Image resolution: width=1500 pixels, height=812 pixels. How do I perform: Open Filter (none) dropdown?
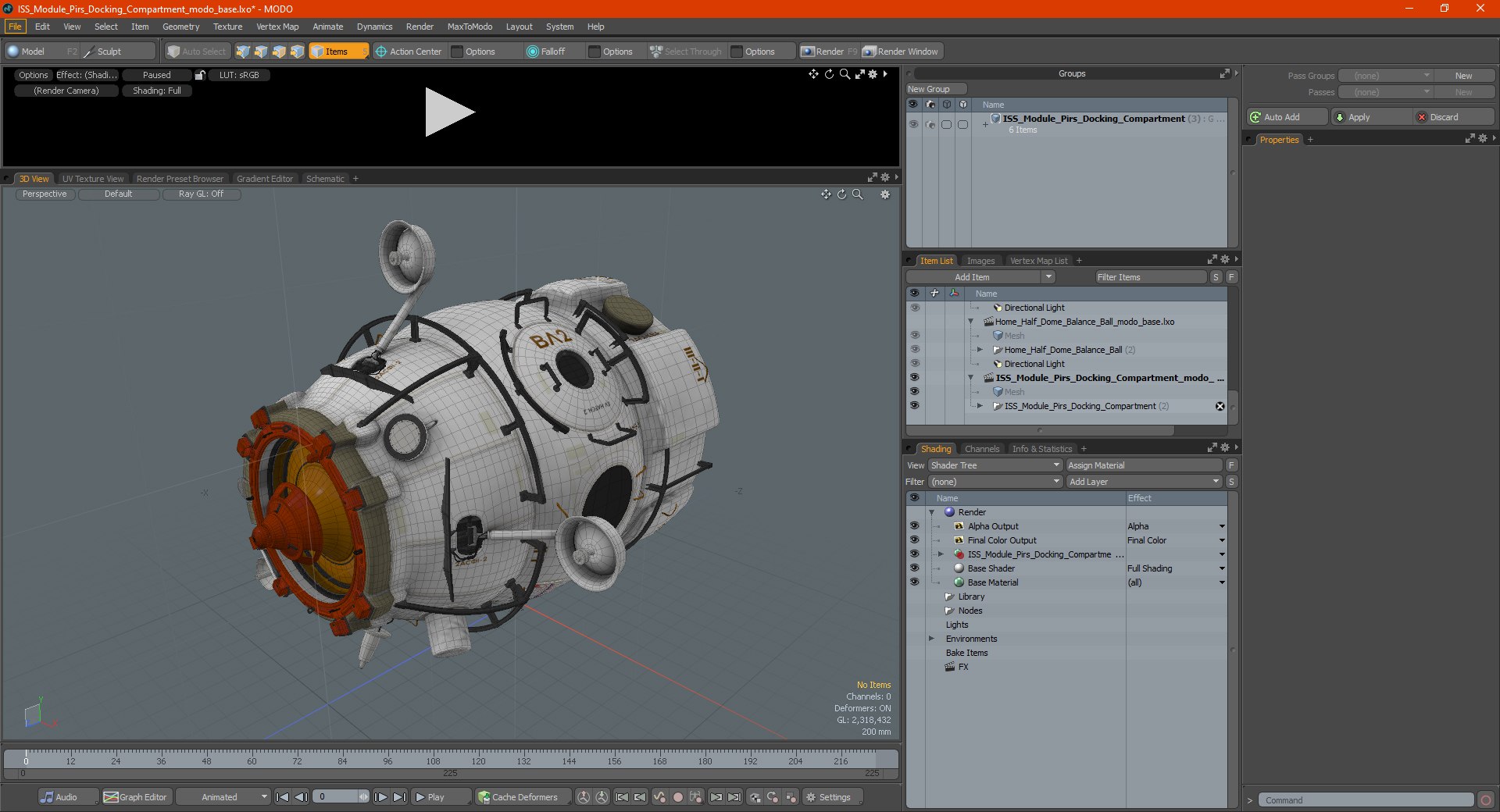point(995,482)
